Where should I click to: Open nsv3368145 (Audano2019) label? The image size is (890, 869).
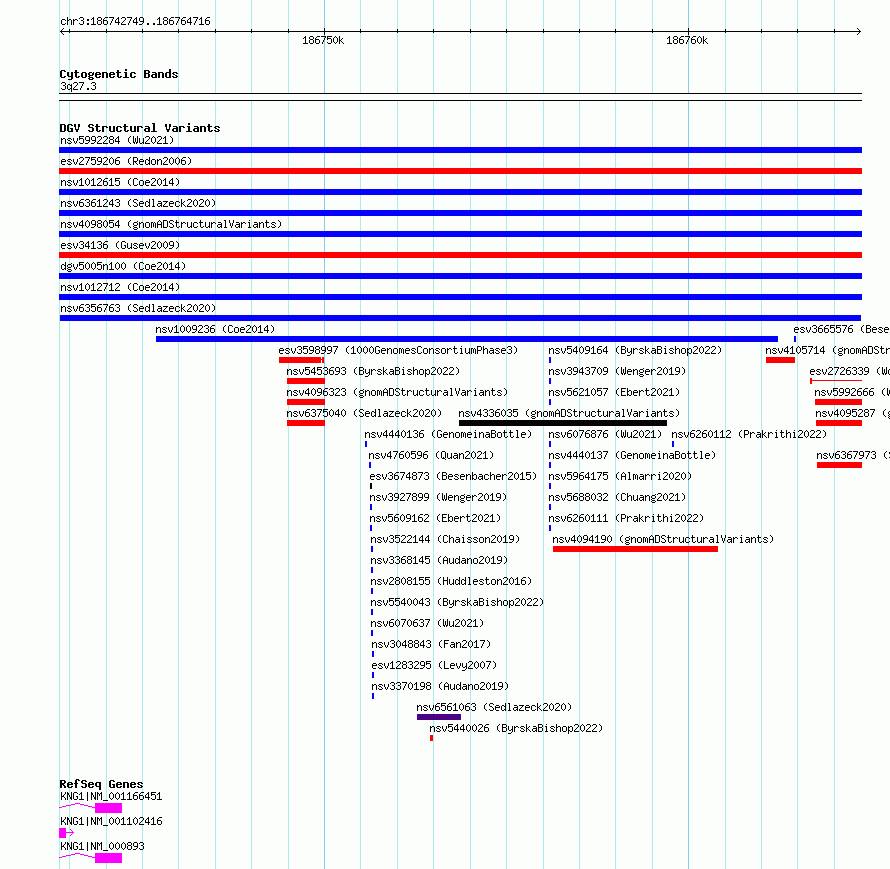click(x=439, y=560)
